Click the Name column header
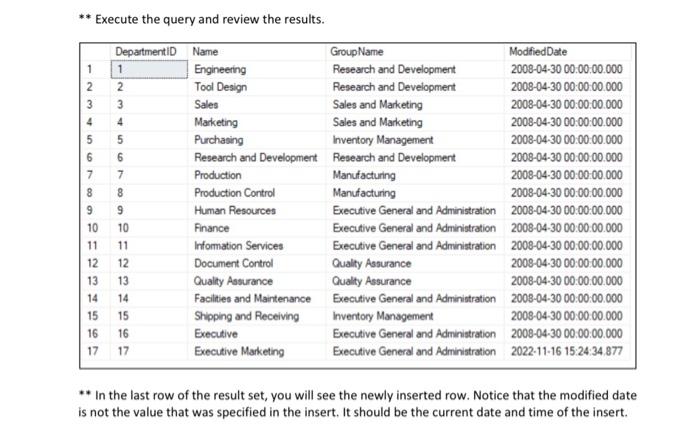The image size is (700, 433). [257, 52]
